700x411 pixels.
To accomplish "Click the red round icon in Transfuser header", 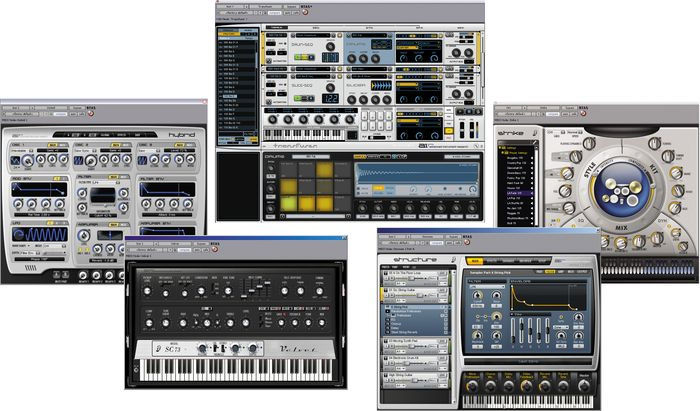I will click(305, 12).
